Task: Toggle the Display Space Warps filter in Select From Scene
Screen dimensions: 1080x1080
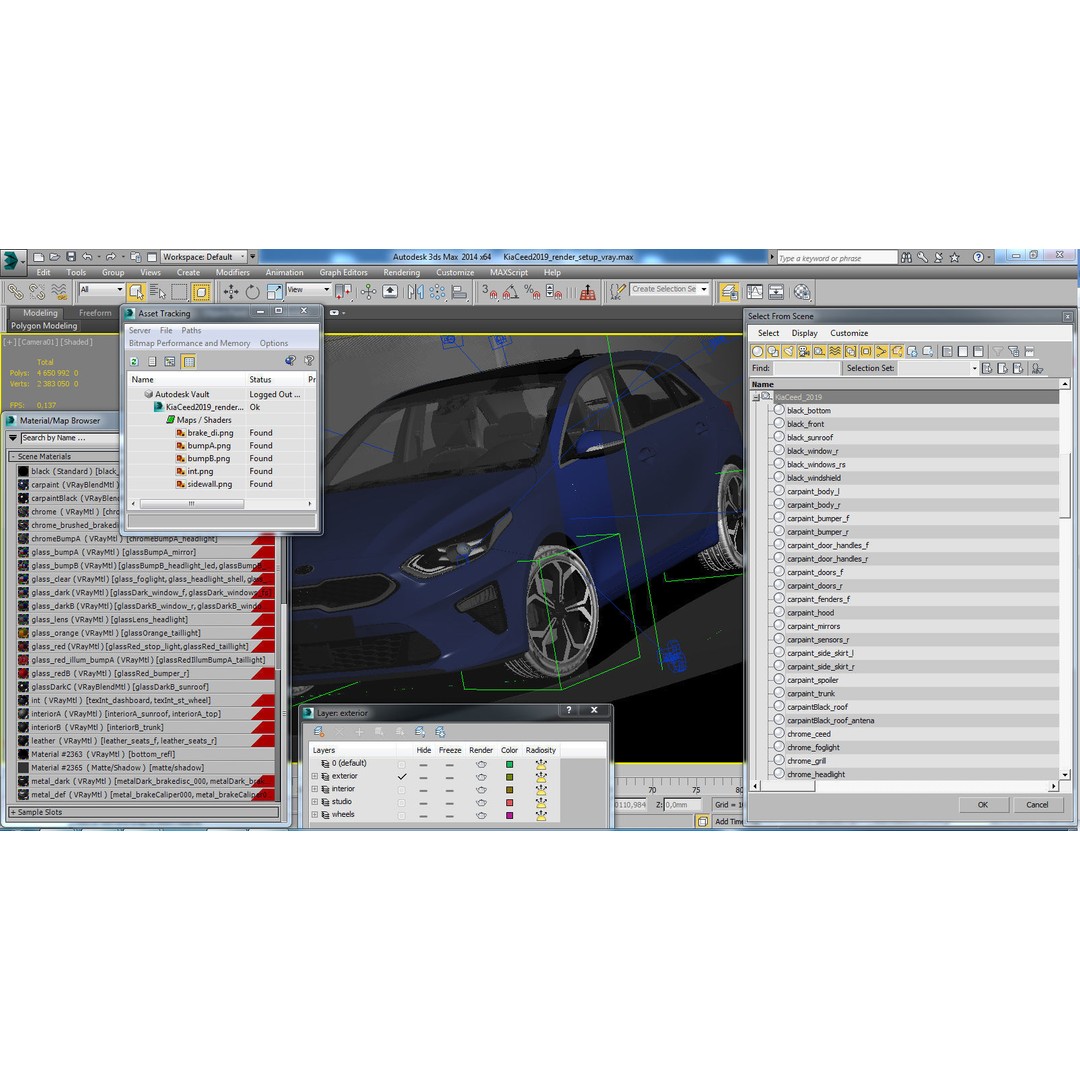Action: [x=835, y=351]
